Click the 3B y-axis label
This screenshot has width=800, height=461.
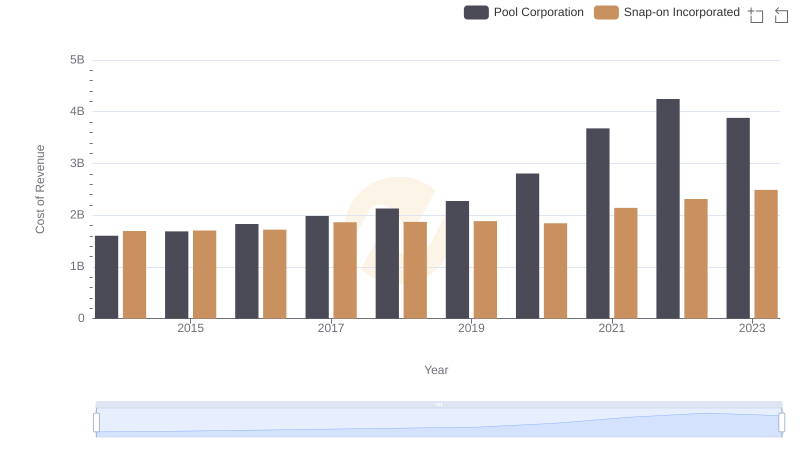coord(77,163)
